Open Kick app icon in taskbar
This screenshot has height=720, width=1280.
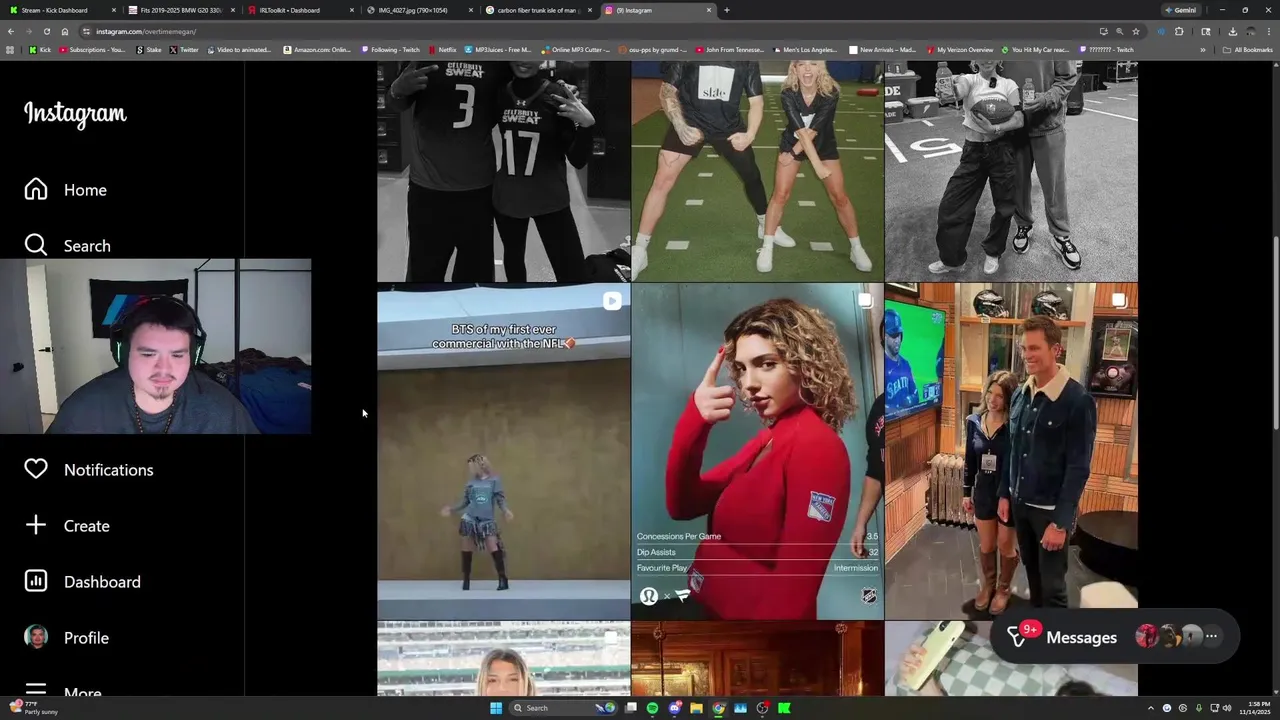point(784,708)
